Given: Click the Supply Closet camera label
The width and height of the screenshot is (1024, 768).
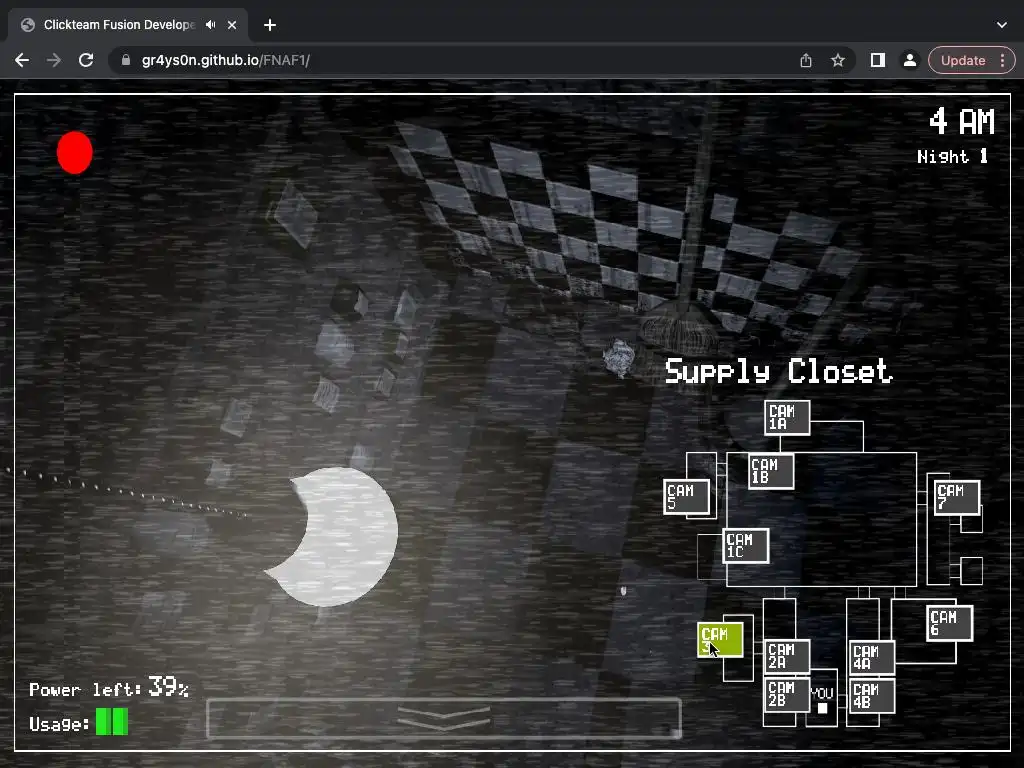Looking at the screenshot, I should point(778,372).
